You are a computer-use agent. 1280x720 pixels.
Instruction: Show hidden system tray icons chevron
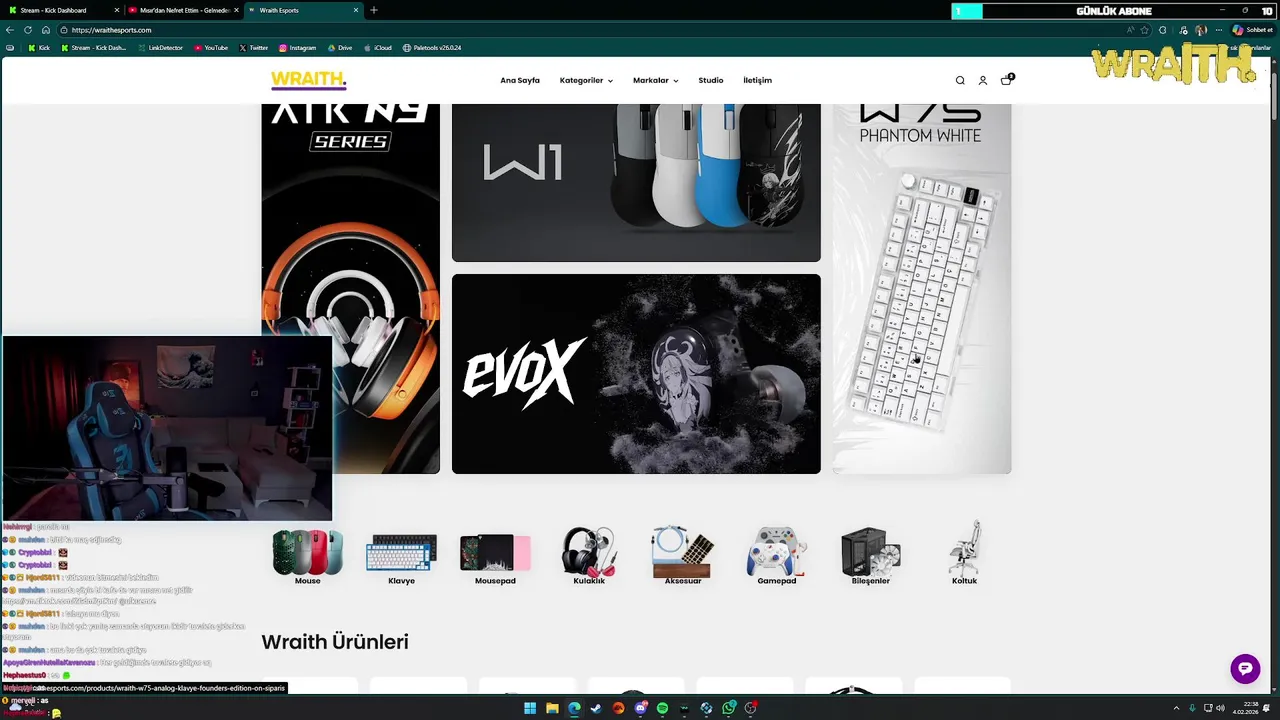pos(1176,708)
